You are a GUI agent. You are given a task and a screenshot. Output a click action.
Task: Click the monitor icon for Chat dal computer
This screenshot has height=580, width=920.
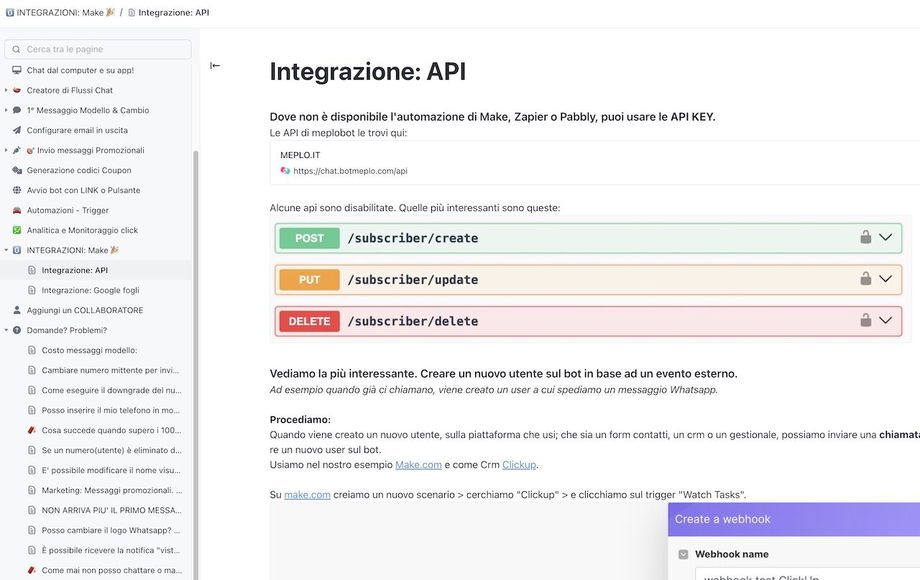pos(17,70)
